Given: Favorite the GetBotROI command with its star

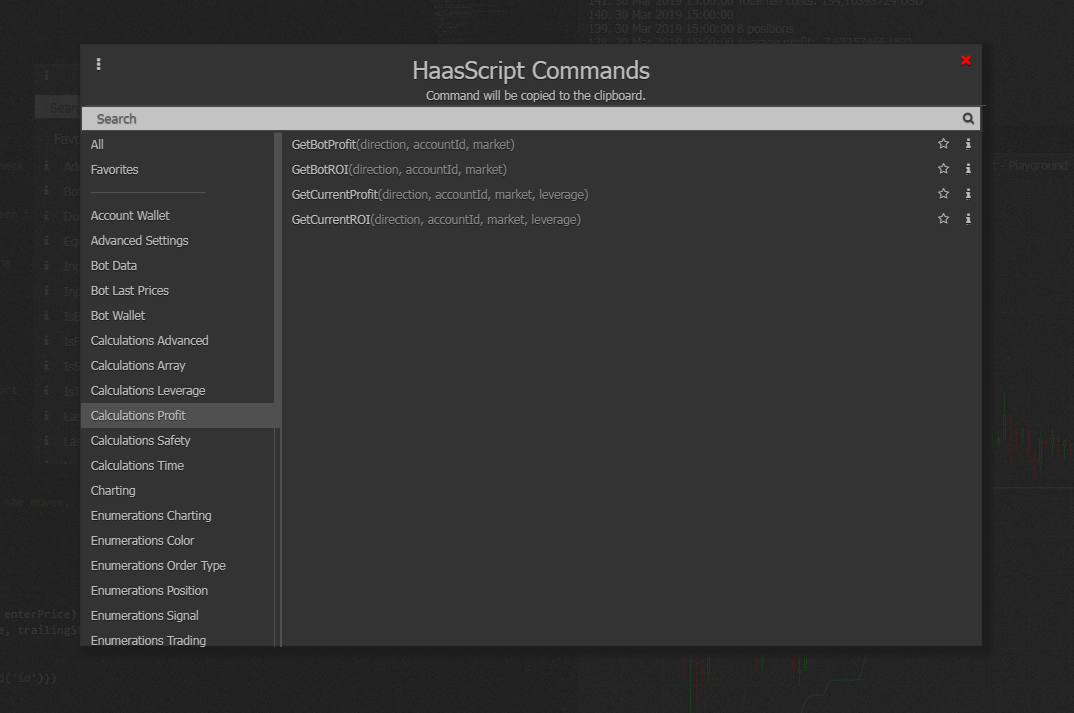Looking at the screenshot, I should coord(943,168).
